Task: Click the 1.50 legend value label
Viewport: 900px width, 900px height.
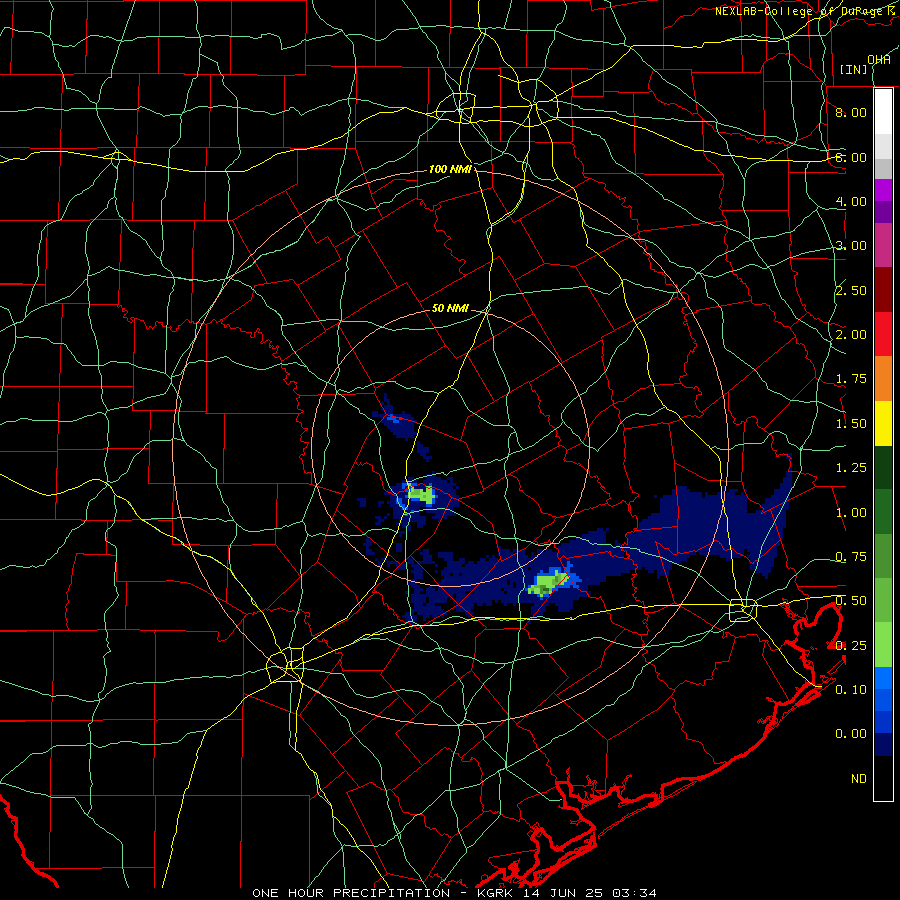Action: [x=851, y=424]
